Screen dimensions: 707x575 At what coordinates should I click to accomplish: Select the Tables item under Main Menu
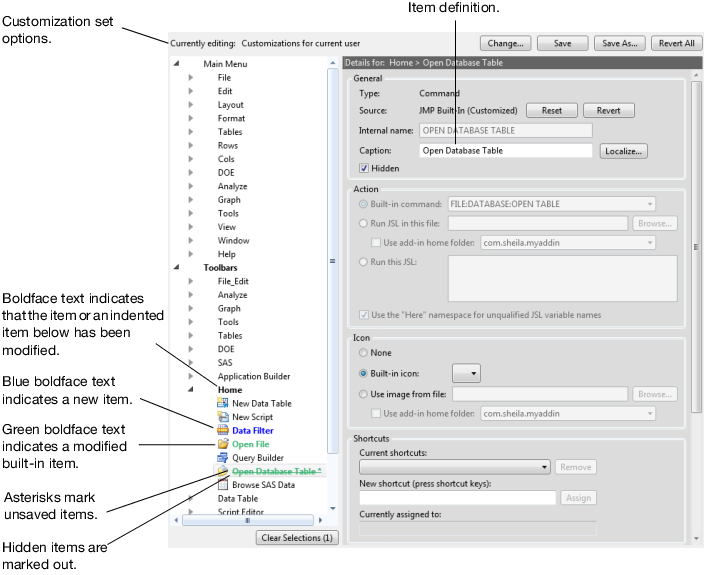(x=229, y=132)
